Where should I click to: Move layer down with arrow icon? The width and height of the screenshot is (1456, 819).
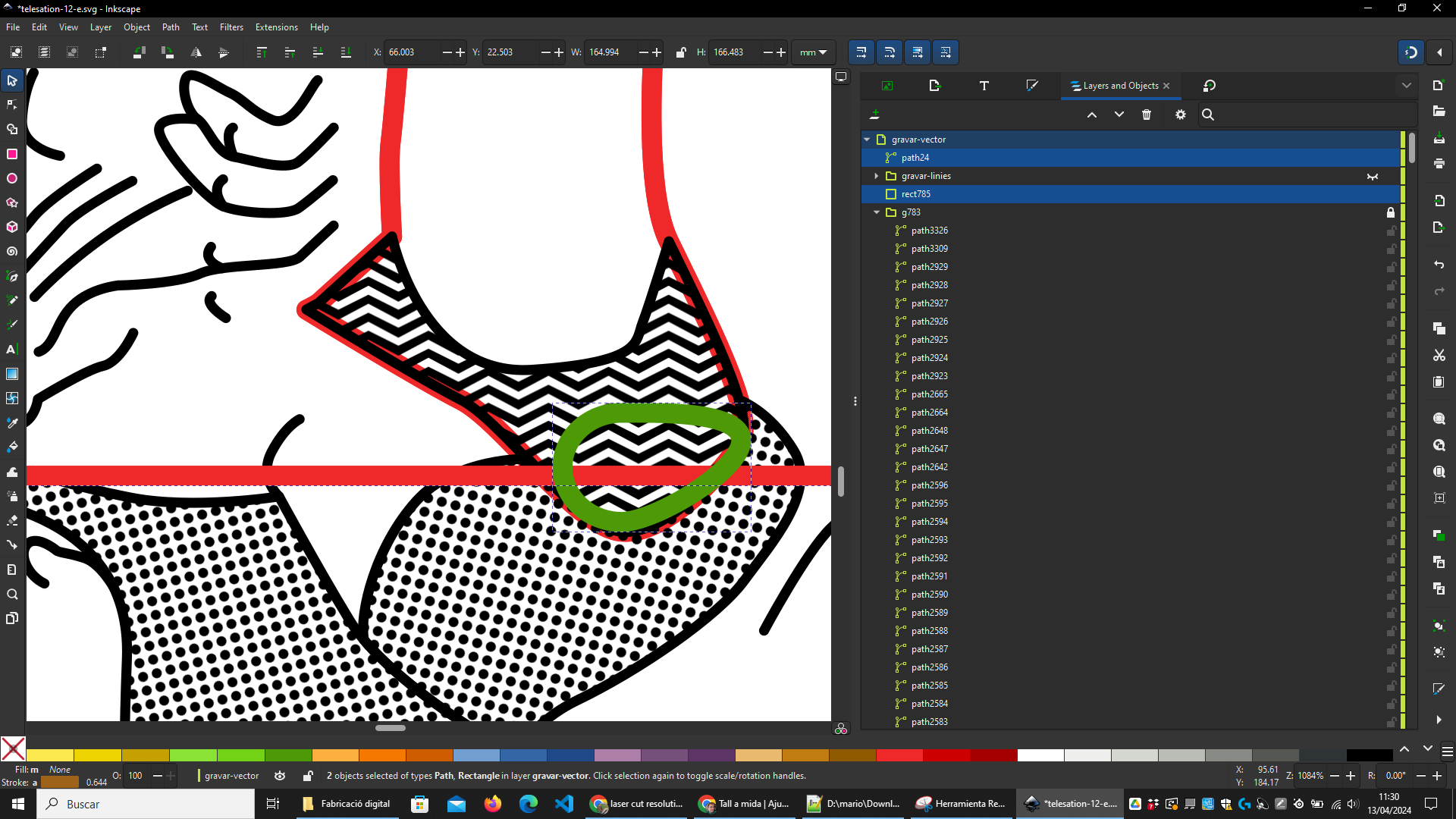point(1119,115)
